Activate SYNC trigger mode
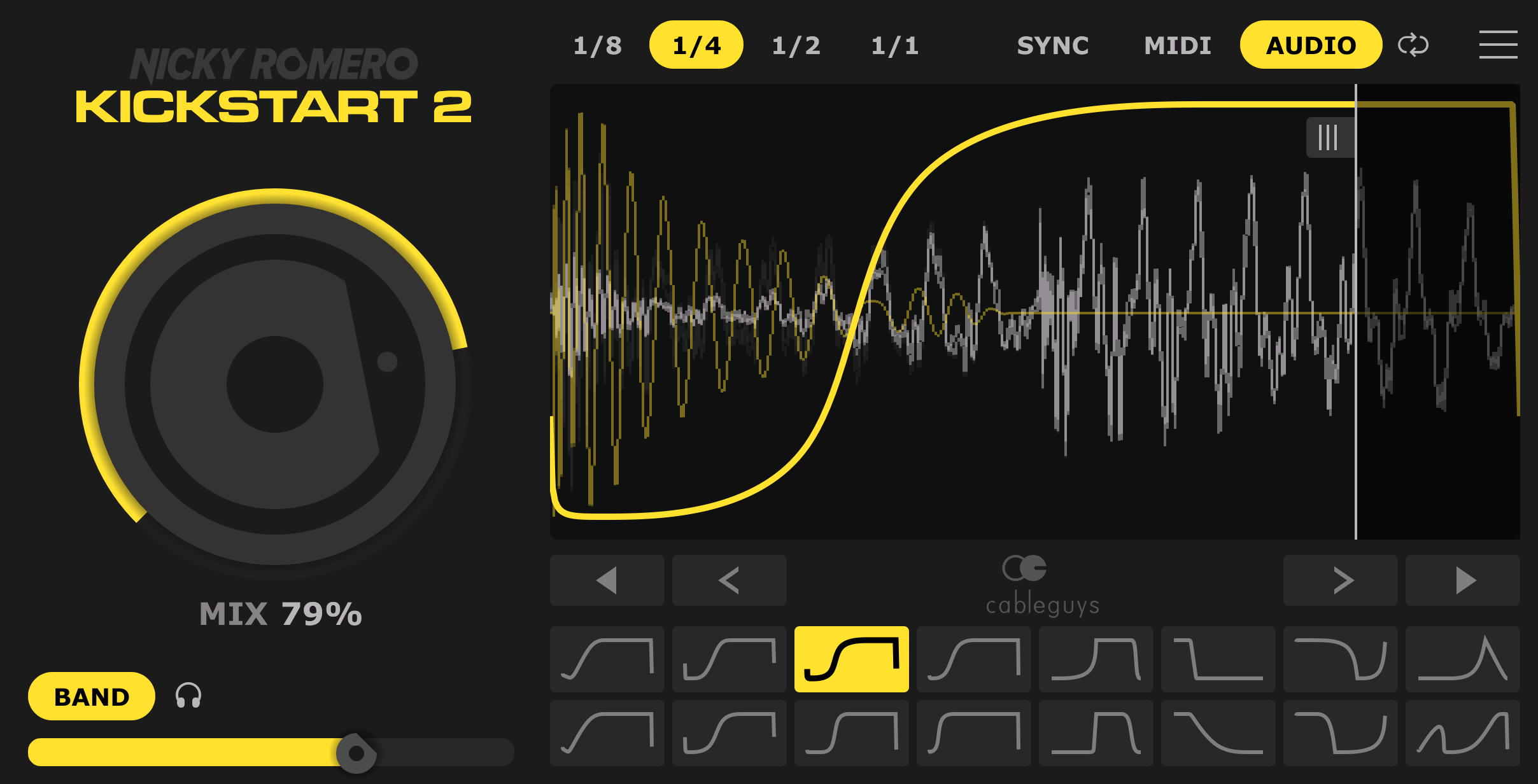Viewport: 1538px width, 784px height. click(1054, 45)
